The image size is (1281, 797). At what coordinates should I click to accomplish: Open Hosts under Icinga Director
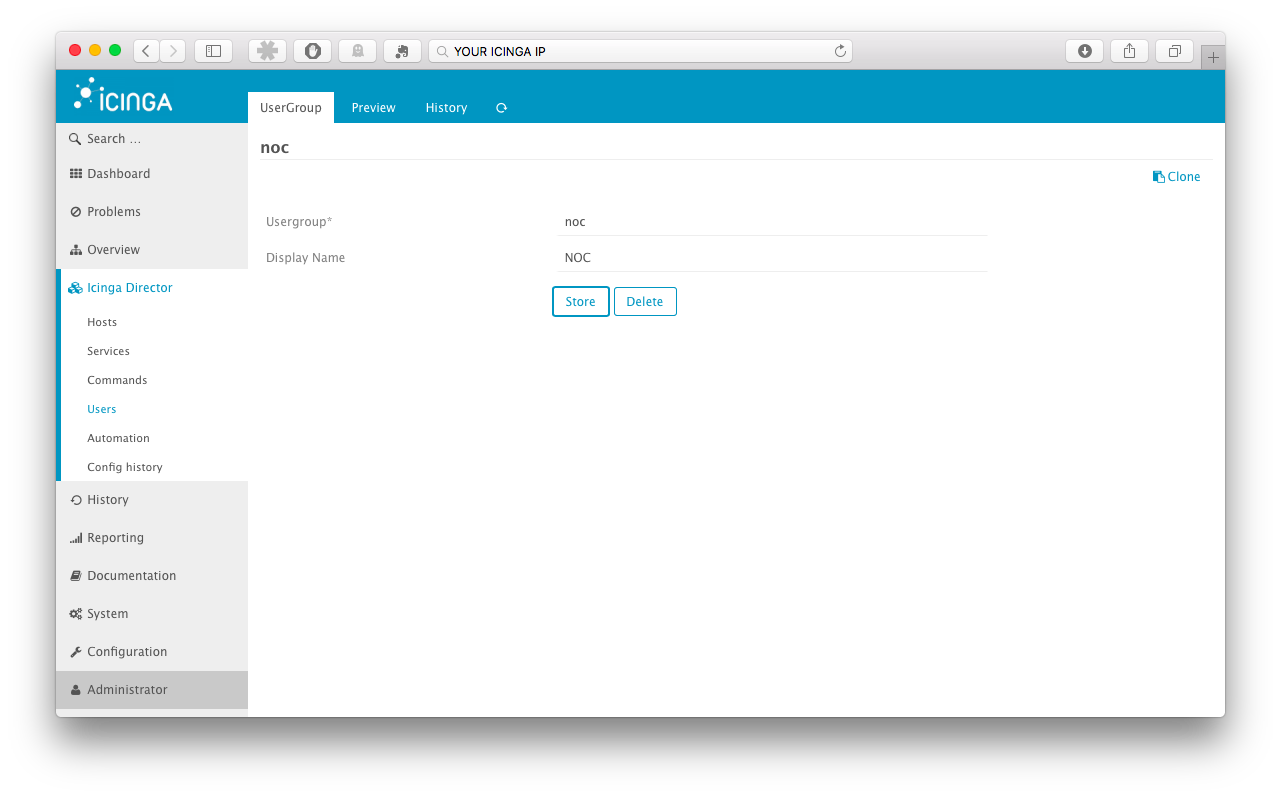click(102, 323)
